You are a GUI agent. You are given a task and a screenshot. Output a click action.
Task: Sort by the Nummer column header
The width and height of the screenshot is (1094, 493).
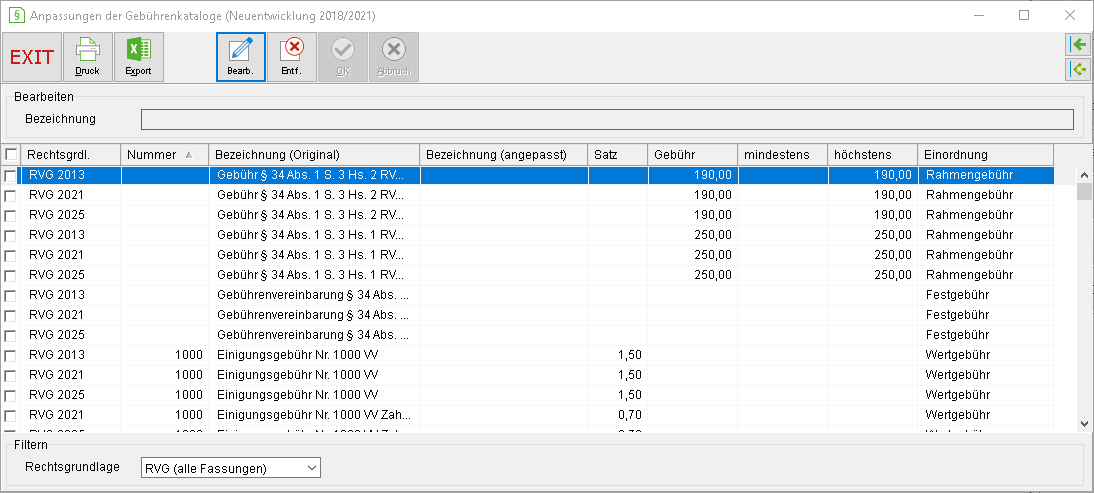click(165, 155)
